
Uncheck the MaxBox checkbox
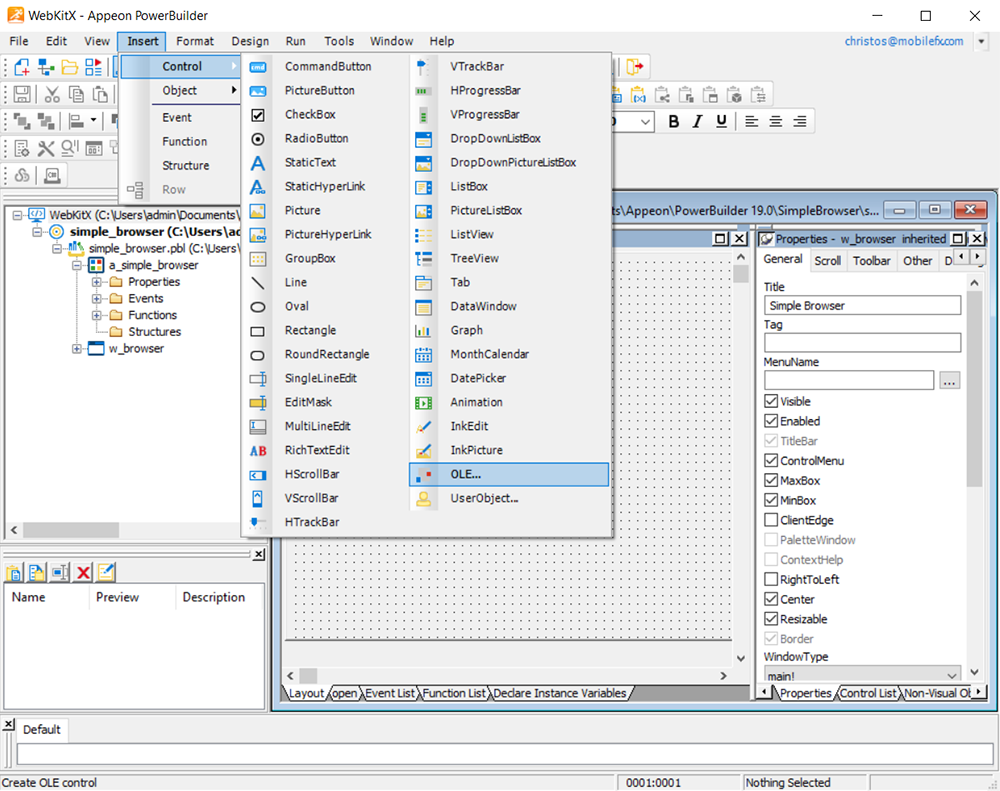771,480
